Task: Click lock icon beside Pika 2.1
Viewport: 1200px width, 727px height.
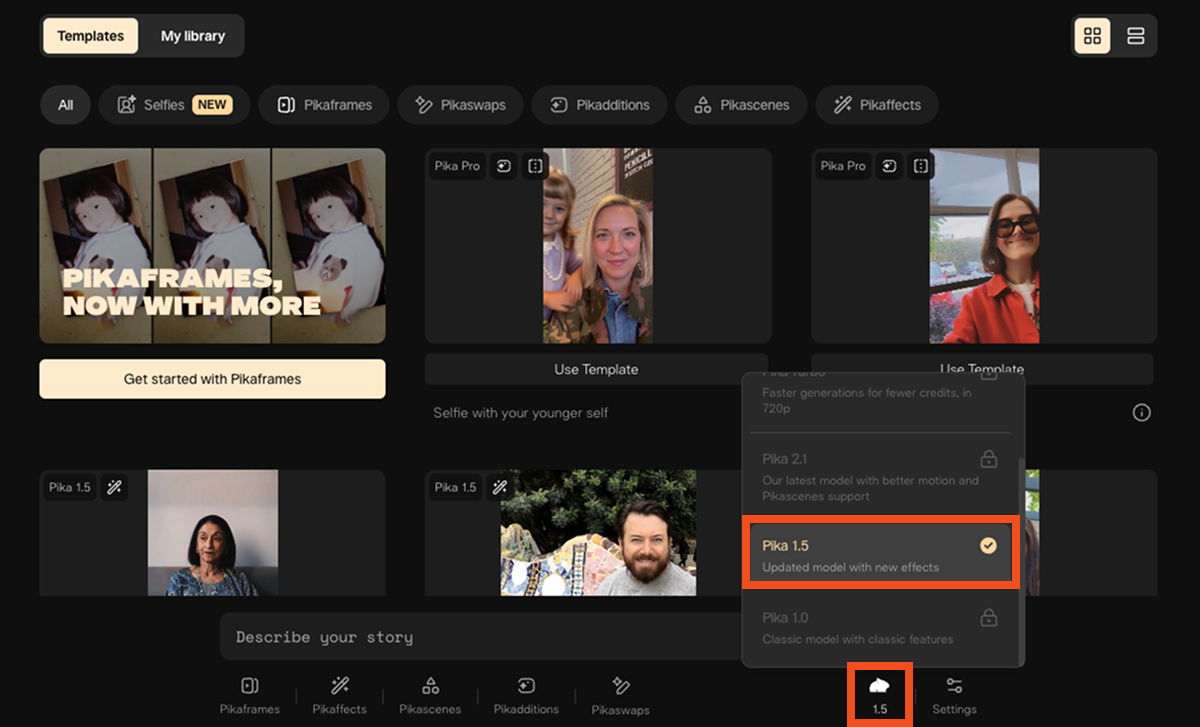Action: (x=988, y=459)
